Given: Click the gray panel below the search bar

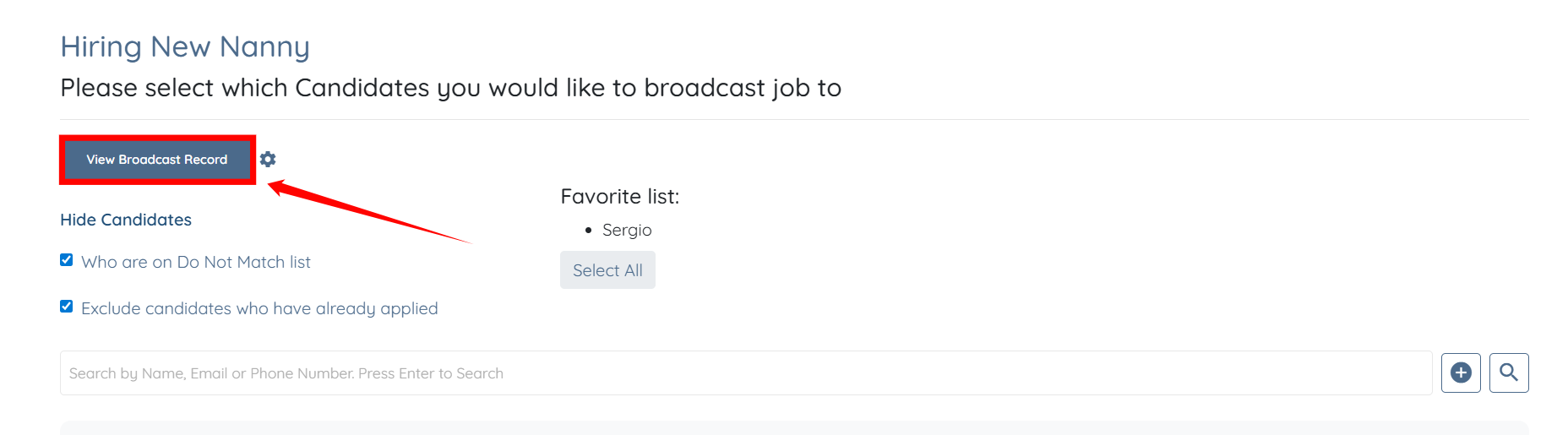Looking at the screenshot, I should click(x=794, y=428).
